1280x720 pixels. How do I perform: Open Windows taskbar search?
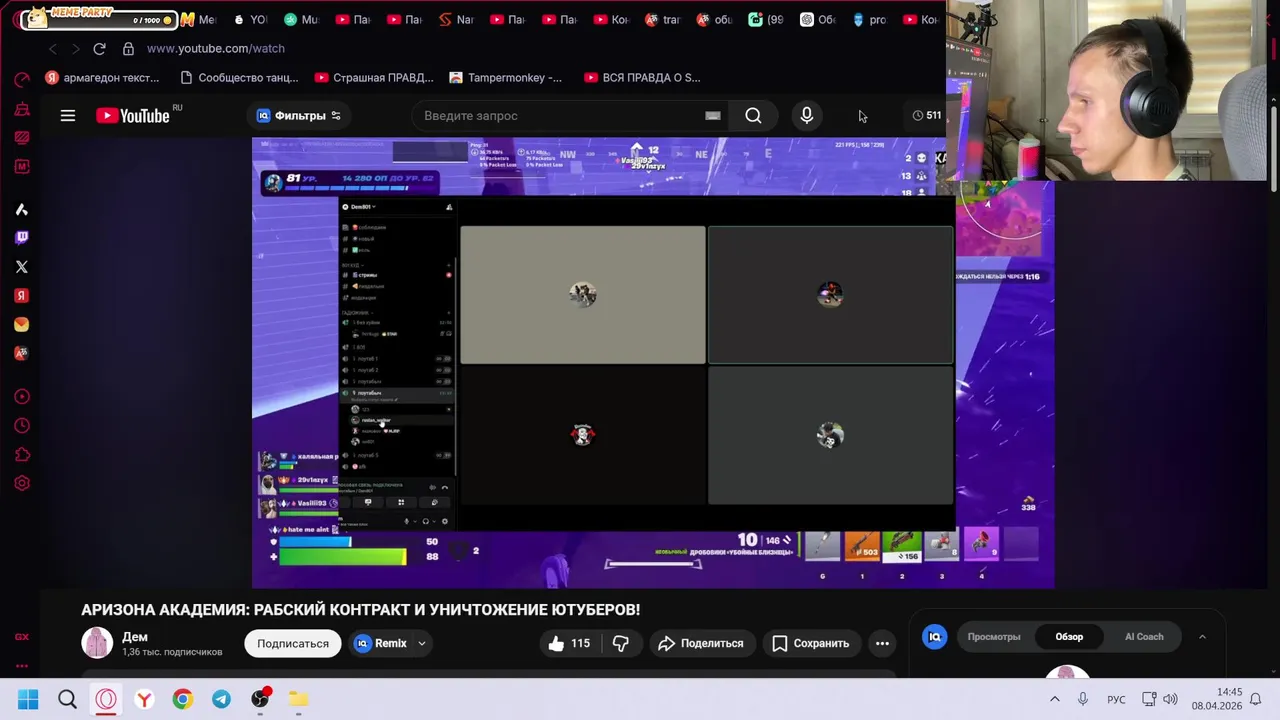tap(67, 699)
